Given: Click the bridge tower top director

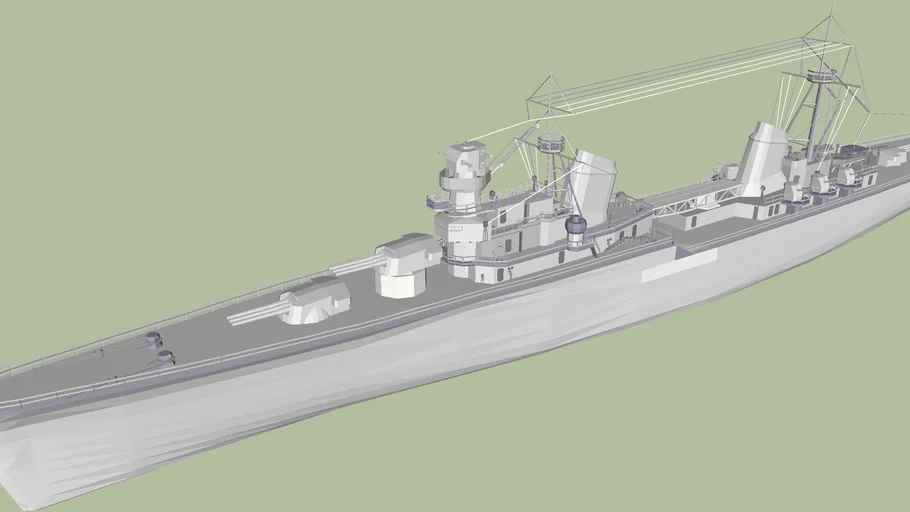Looking at the screenshot, I should (x=466, y=158).
